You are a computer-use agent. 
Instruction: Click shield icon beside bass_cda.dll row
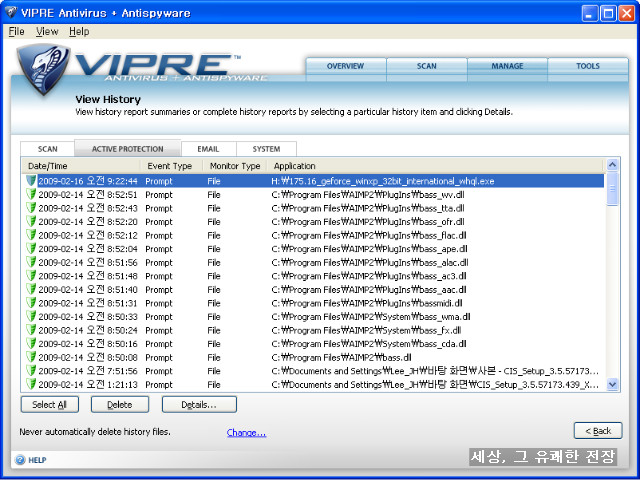31,343
